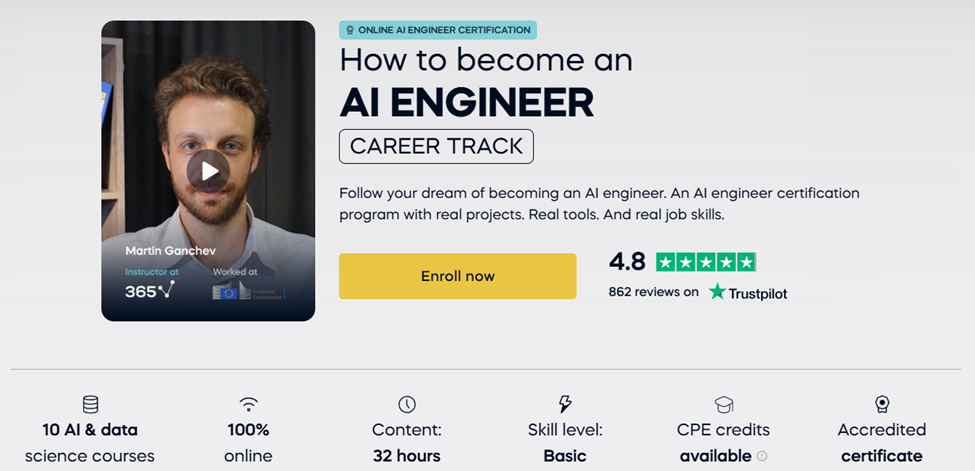The width and height of the screenshot is (975, 471).
Task: Click the Online AI Engineer Certification badge
Action: click(438, 30)
